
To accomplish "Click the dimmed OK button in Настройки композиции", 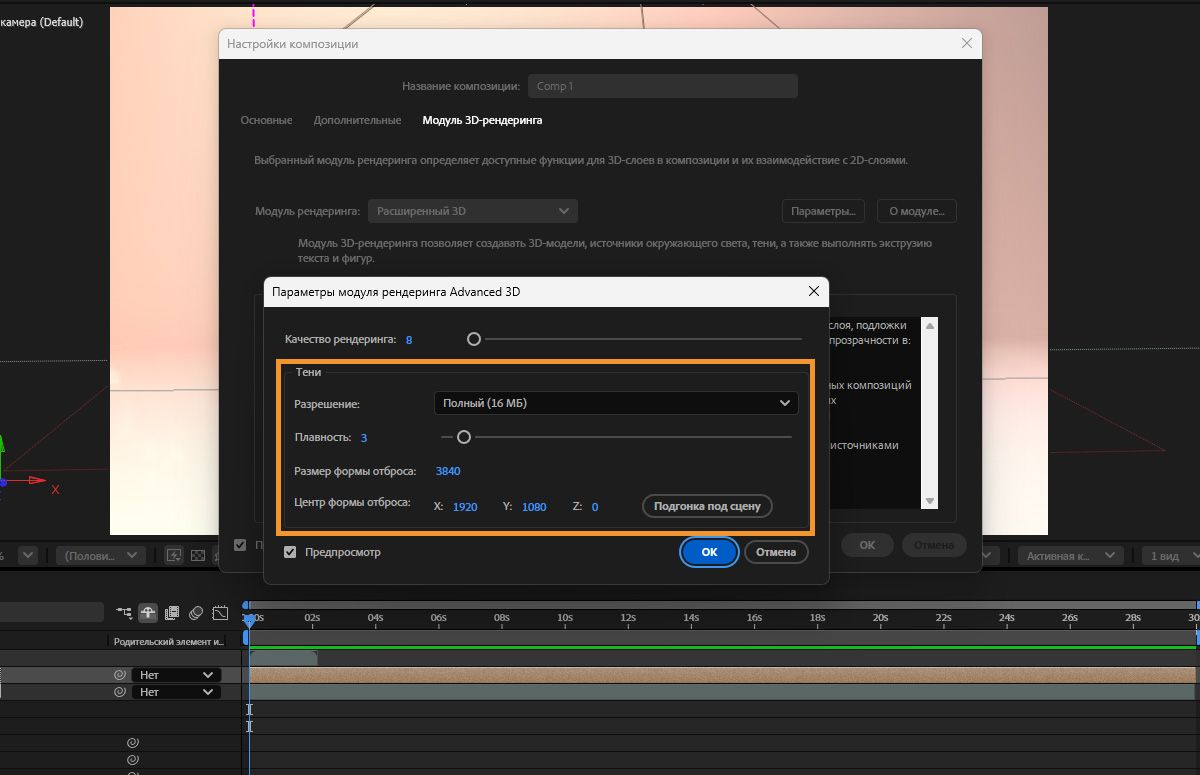I will 867,545.
